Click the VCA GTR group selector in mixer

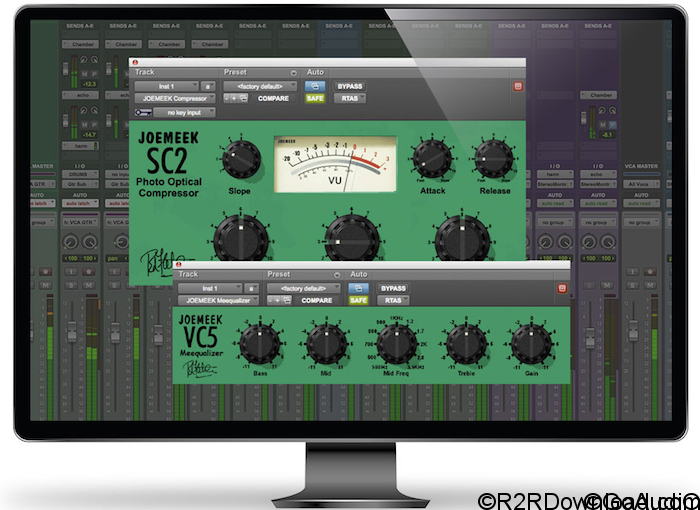[x=80, y=222]
